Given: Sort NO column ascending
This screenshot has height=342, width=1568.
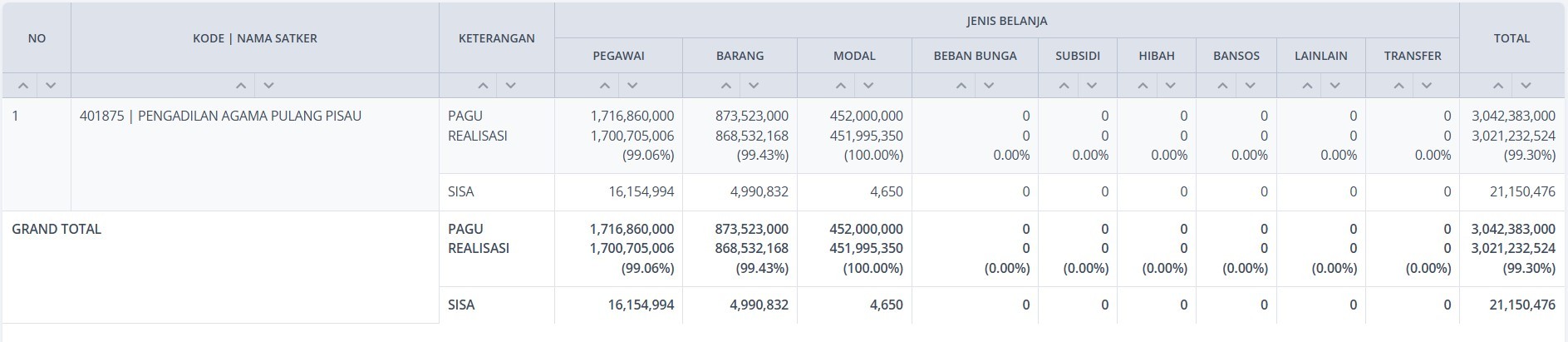Looking at the screenshot, I should tap(23, 86).
